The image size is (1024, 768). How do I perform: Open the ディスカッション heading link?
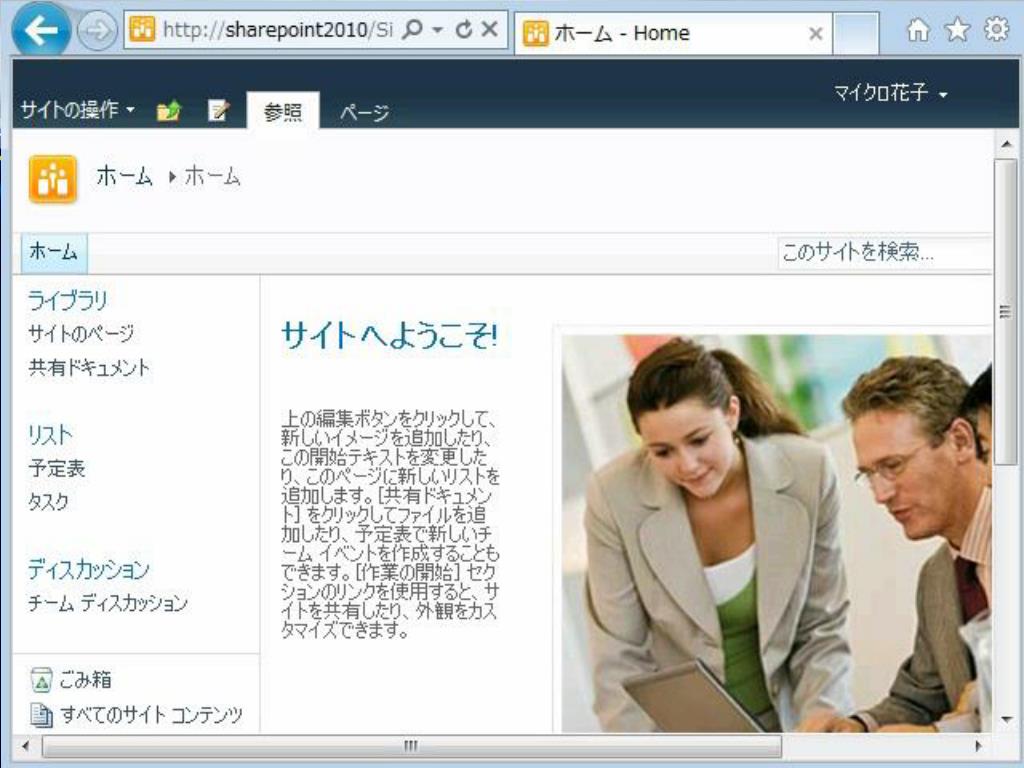click(x=88, y=569)
